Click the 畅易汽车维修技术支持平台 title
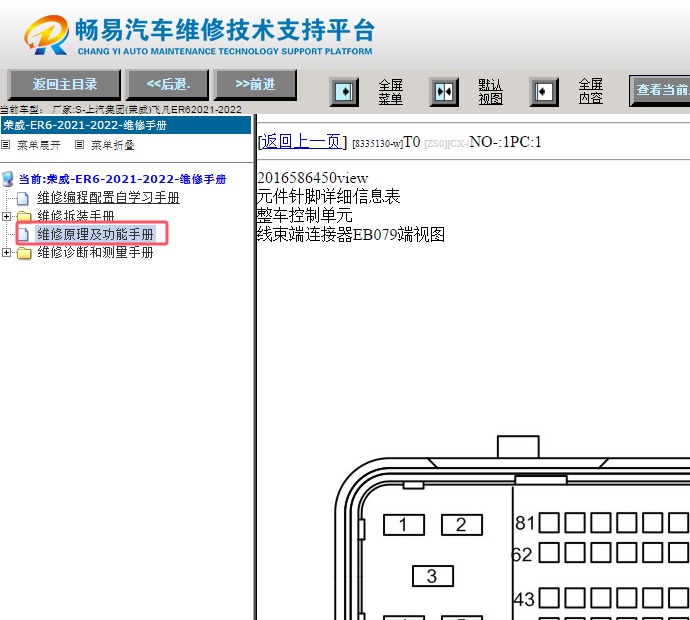The height and width of the screenshot is (620, 690). [x=225, y=30]
